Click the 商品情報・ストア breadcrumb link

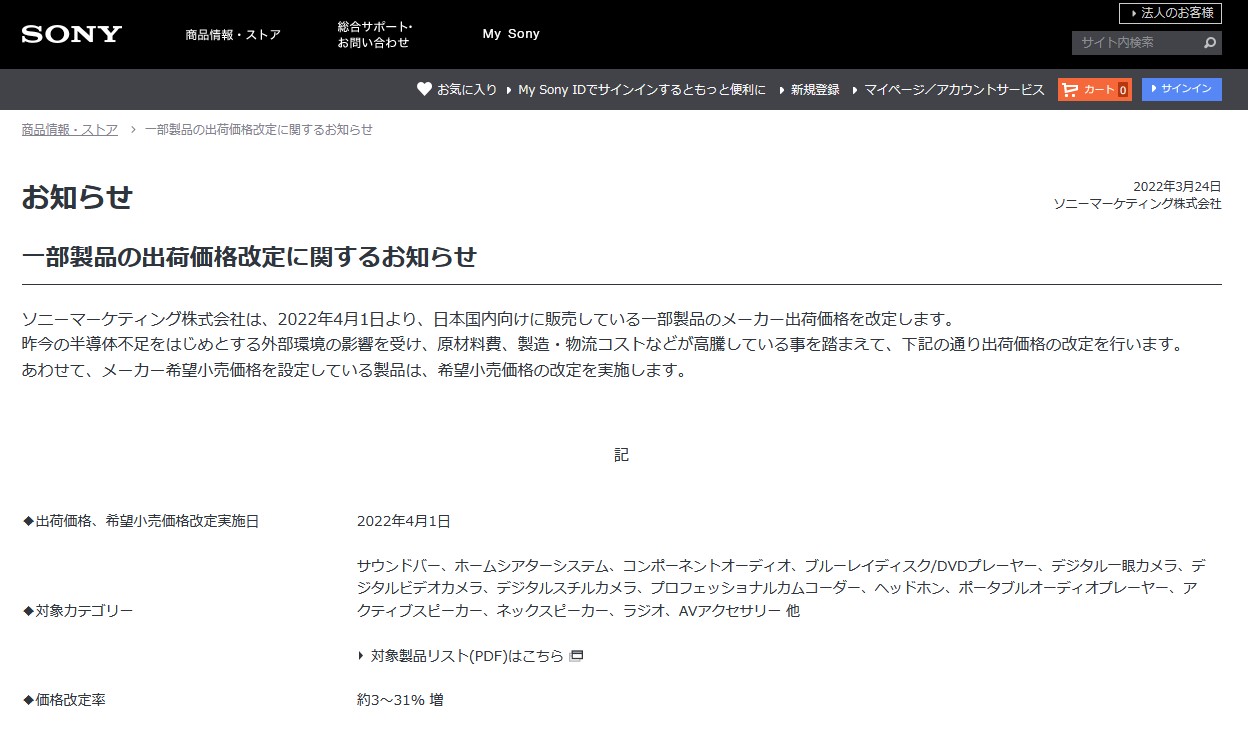coord(70,130)
